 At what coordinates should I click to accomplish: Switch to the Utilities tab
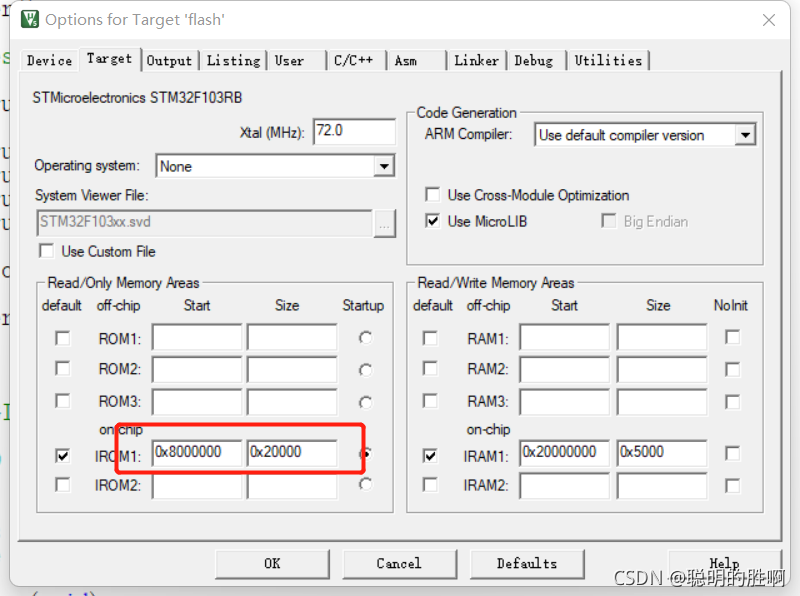tap(608, 61)
